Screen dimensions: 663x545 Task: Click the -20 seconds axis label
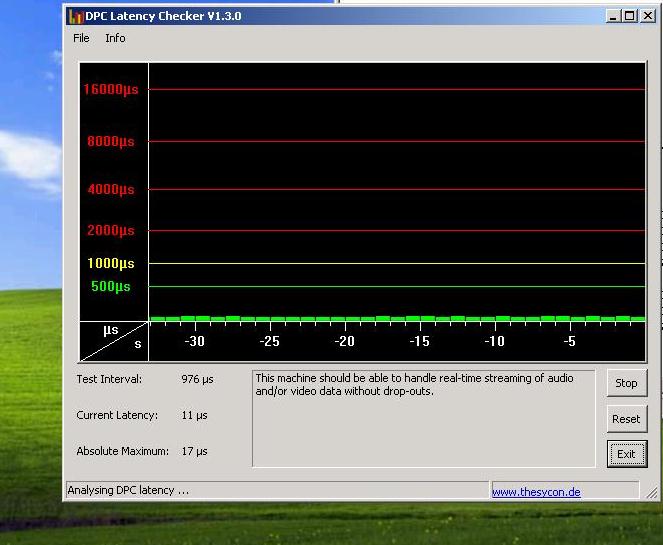pos(345,341)
